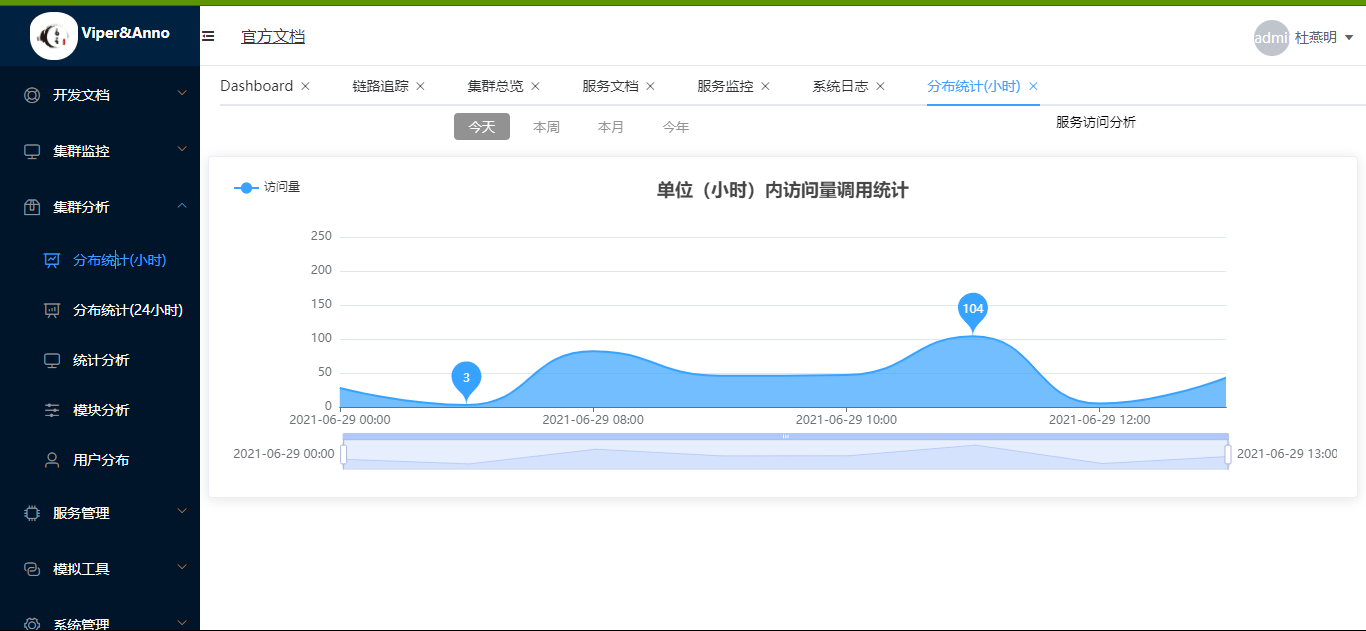This screenshot has height=631, width=1366.
Task: Open the 杜燕明 user dropdown
Action: click(1313, 37)
